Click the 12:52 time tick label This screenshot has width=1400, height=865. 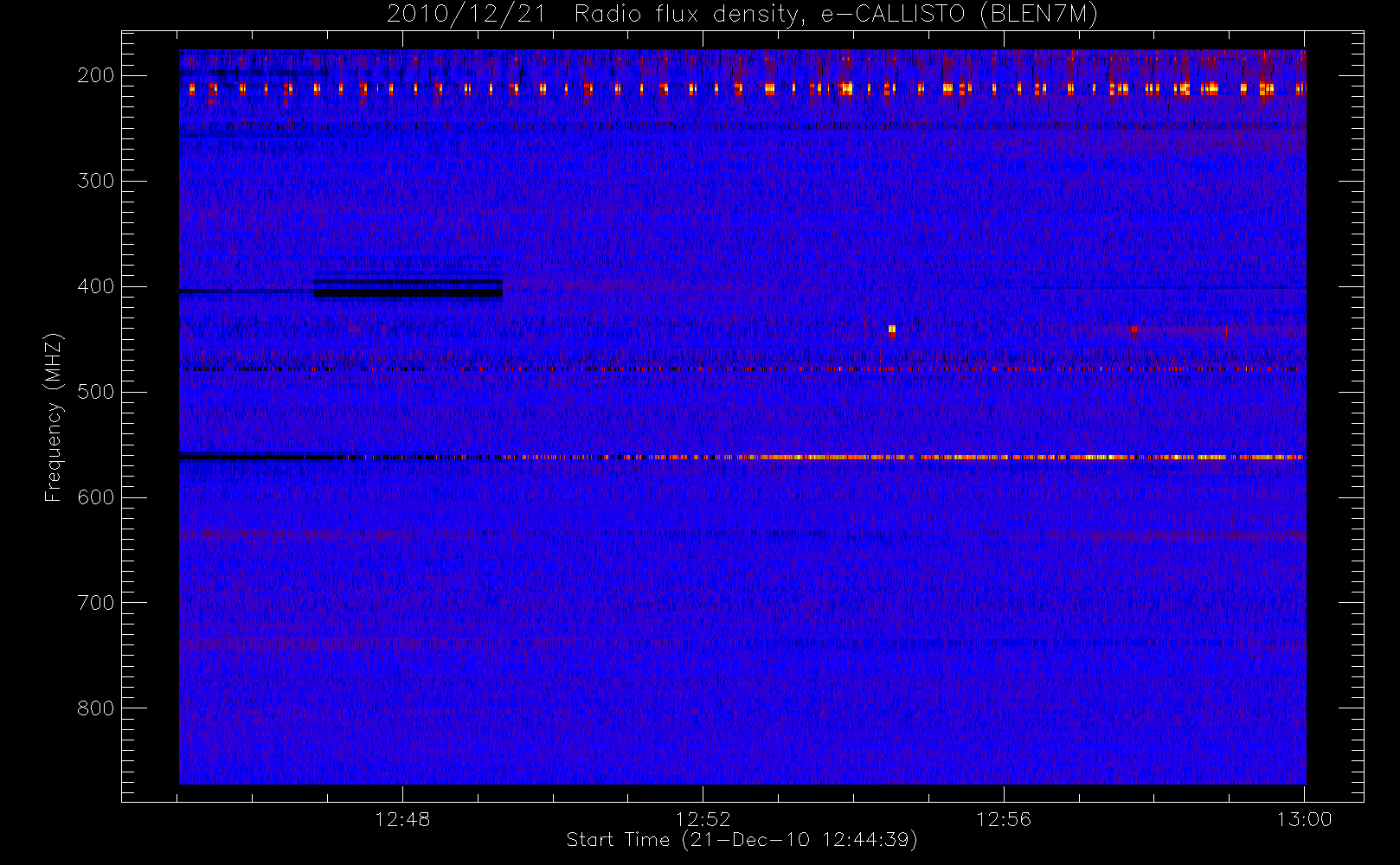tap(703, 819)
